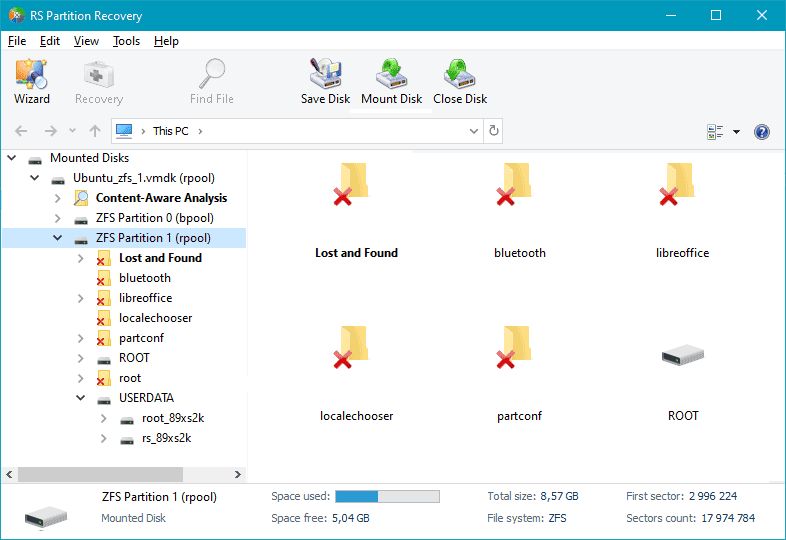Open the Help menu
The image size is (786, 540).
coord(166,41)
